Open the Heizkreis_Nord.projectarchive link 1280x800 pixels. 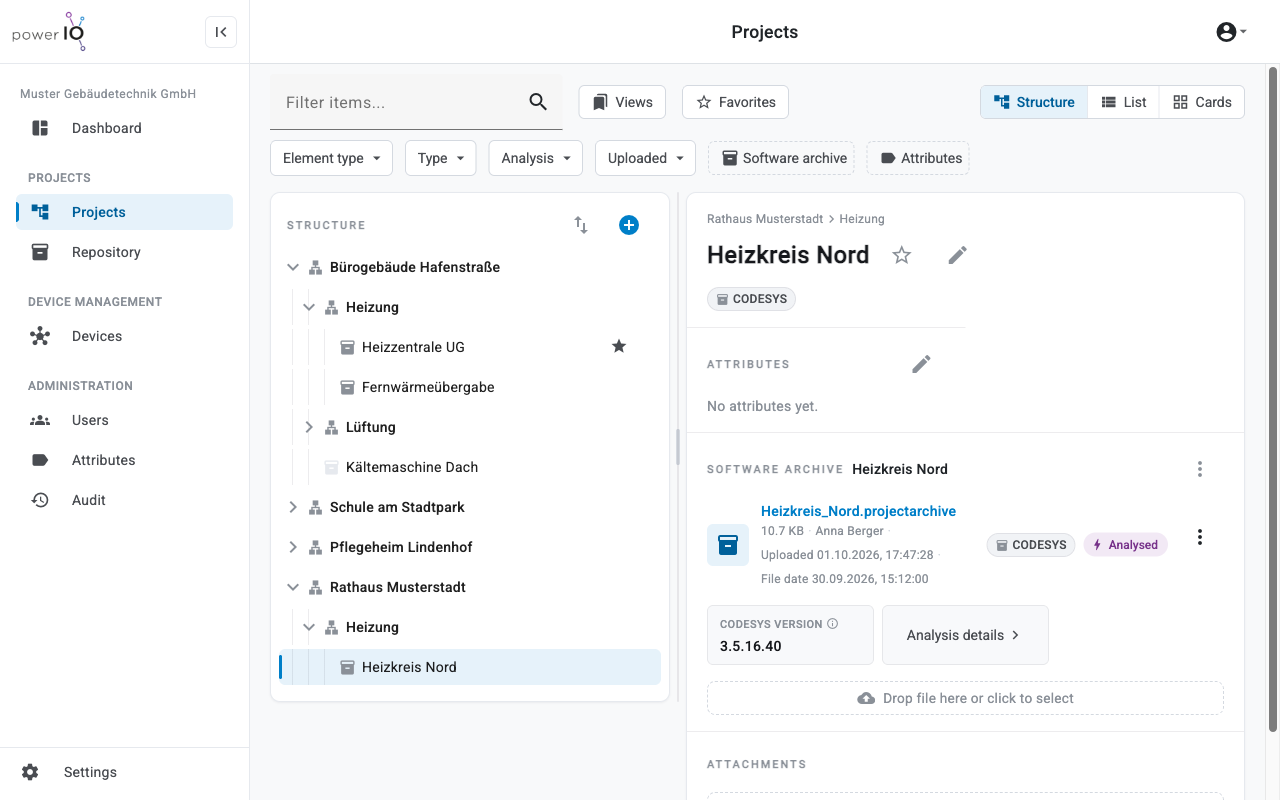point(858,511)
